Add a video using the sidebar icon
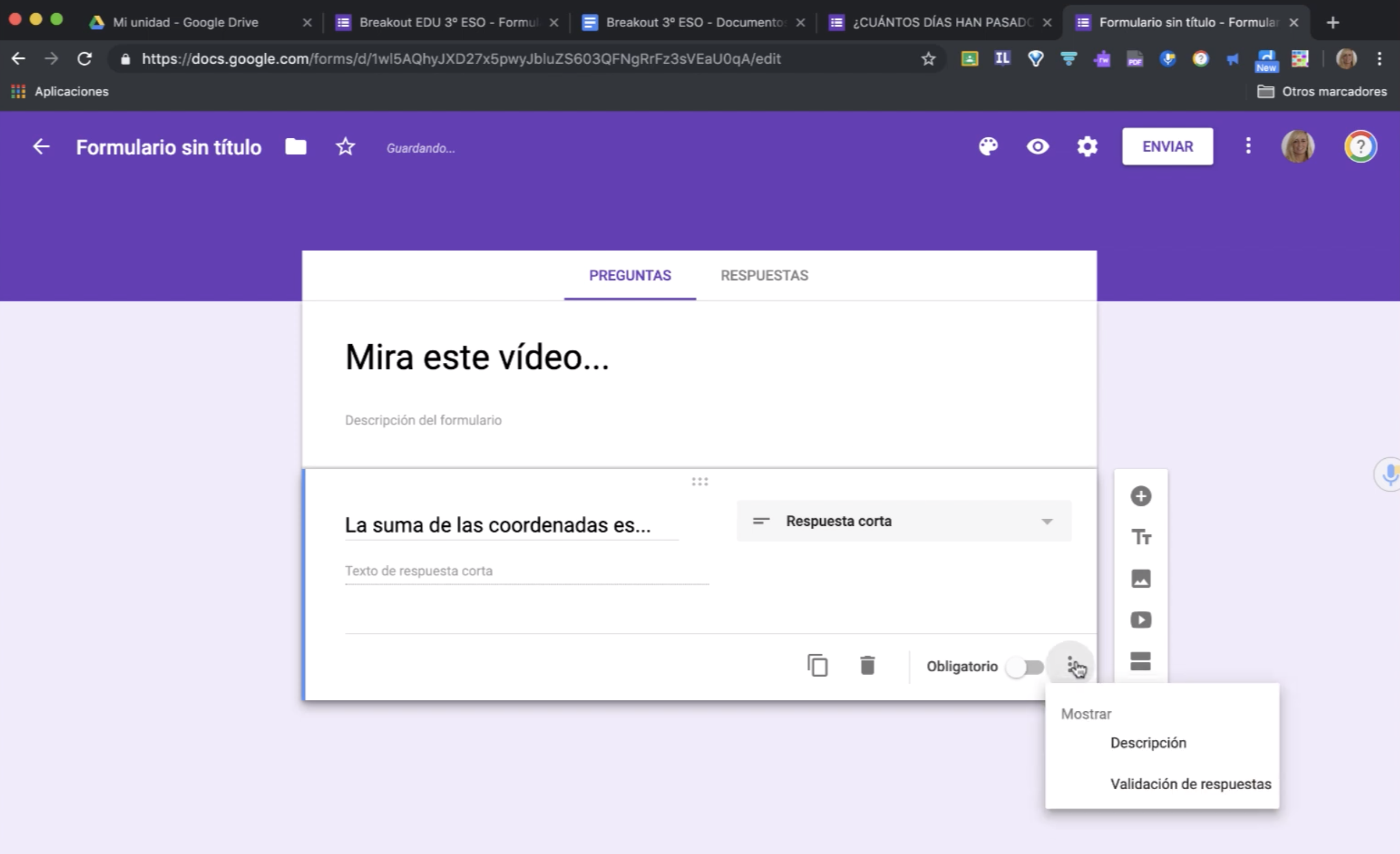Viewport: 1400px width, 854px height. (x=1140, y=620)
